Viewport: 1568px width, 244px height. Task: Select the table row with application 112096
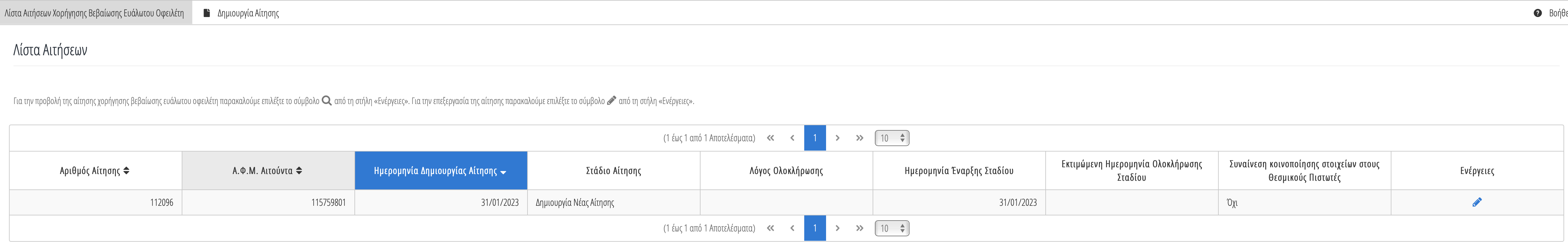(x=787, y=203)
